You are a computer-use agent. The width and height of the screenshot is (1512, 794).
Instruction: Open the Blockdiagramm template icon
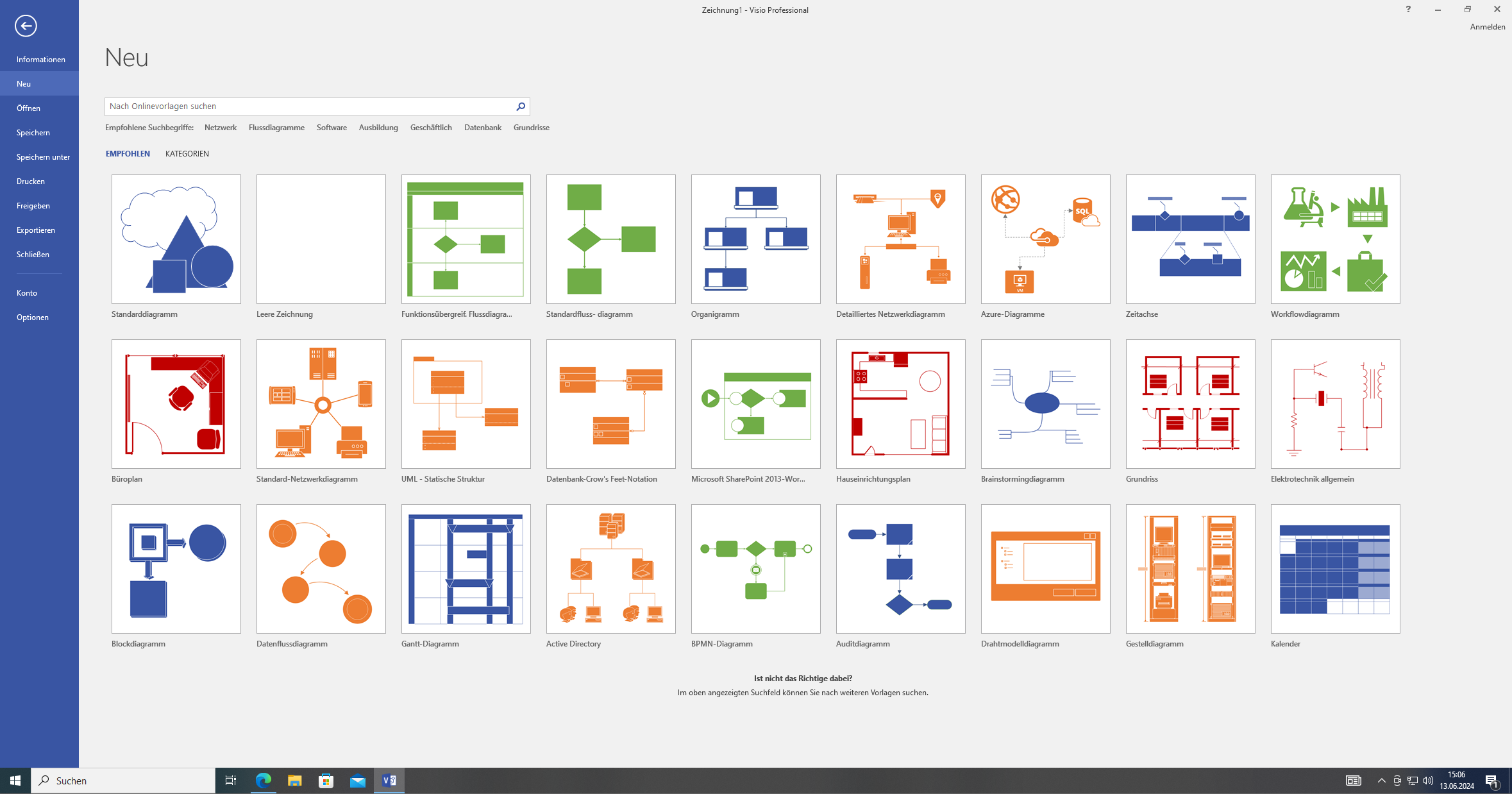pos(176,569)
